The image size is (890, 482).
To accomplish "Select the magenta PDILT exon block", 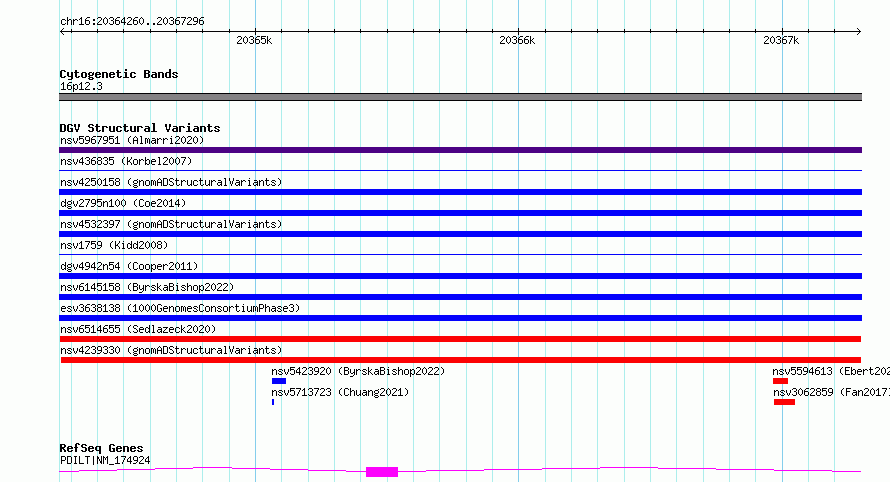I will 382,472.
